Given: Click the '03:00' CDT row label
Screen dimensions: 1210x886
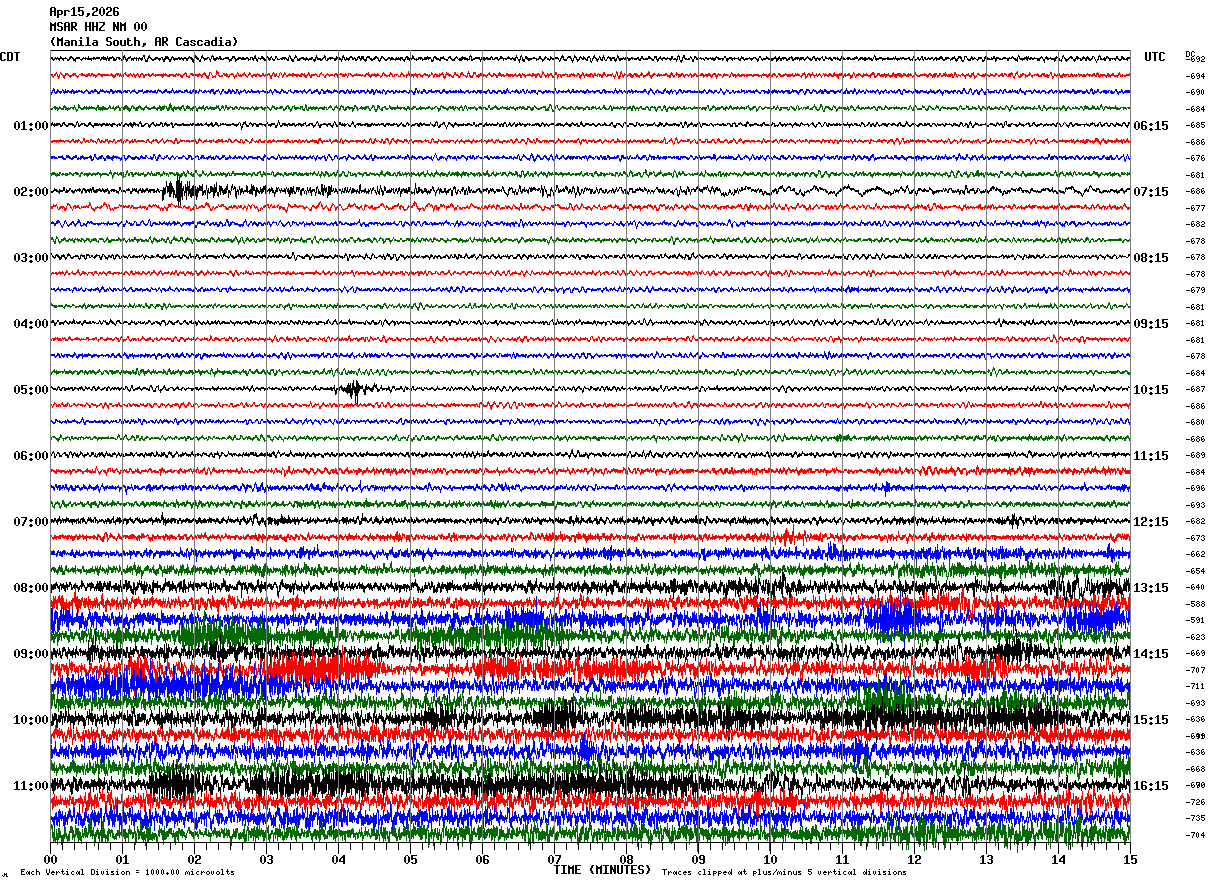Looking at the screenshot, I should (31, 258).
